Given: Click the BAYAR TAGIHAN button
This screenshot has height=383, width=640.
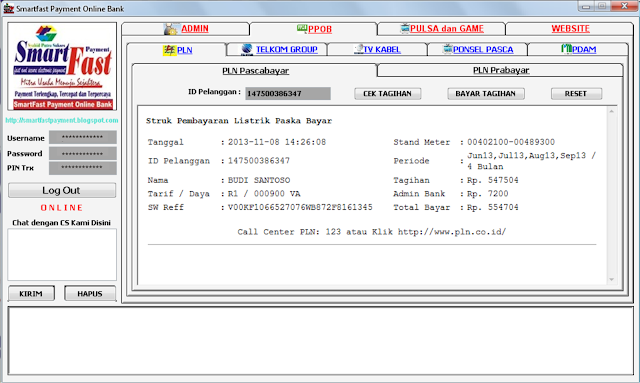Looking at the screenshot, I should [x=486, y=94].
